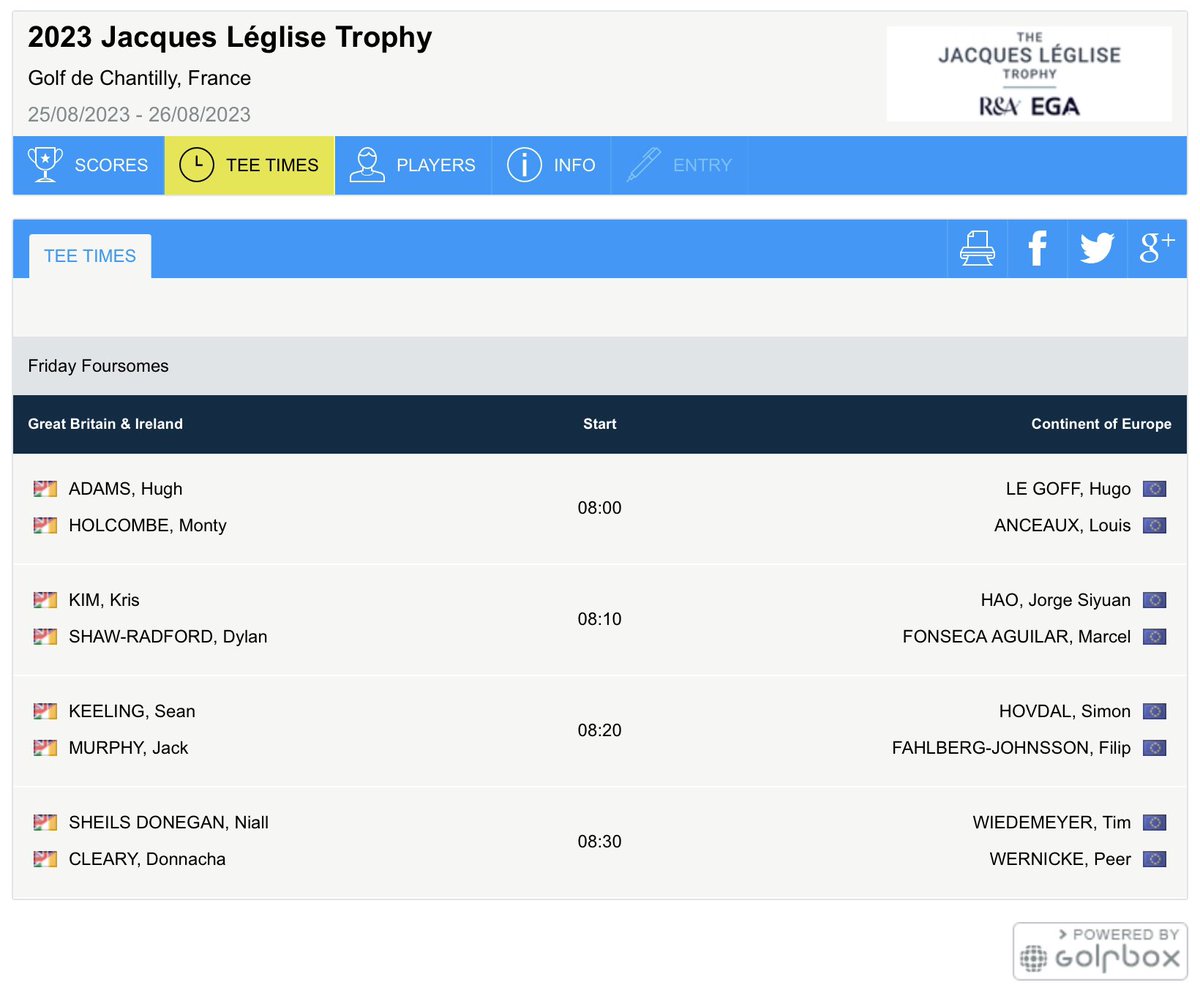Select player name SHEILS DONEGAN, Niall

169,822
